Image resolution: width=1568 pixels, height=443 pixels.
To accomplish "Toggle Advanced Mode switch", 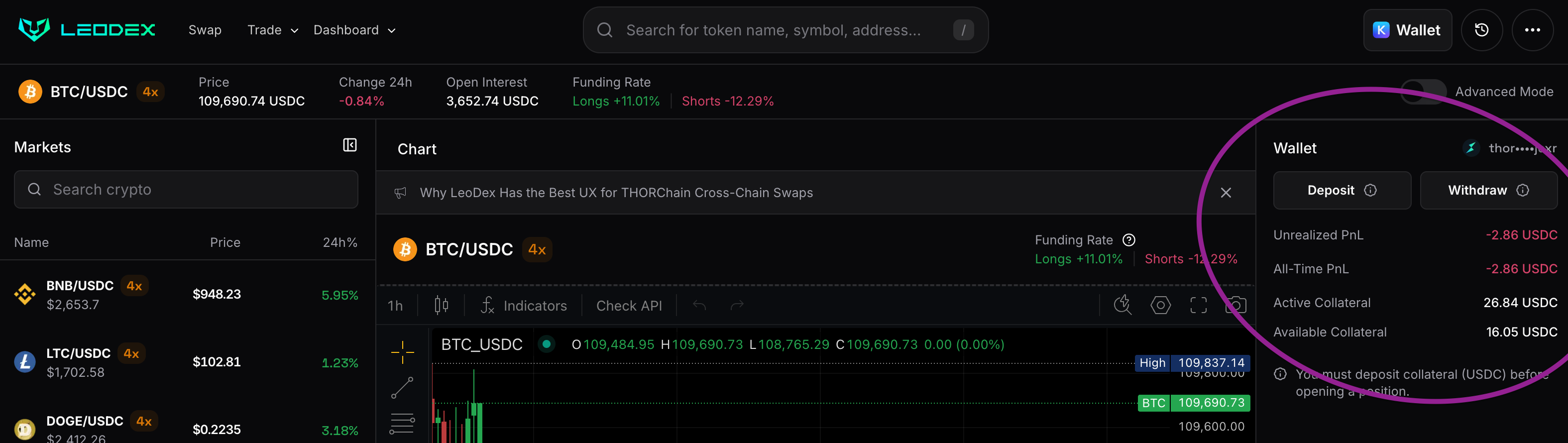I will pyautogui.click(x=1423, y=92).
